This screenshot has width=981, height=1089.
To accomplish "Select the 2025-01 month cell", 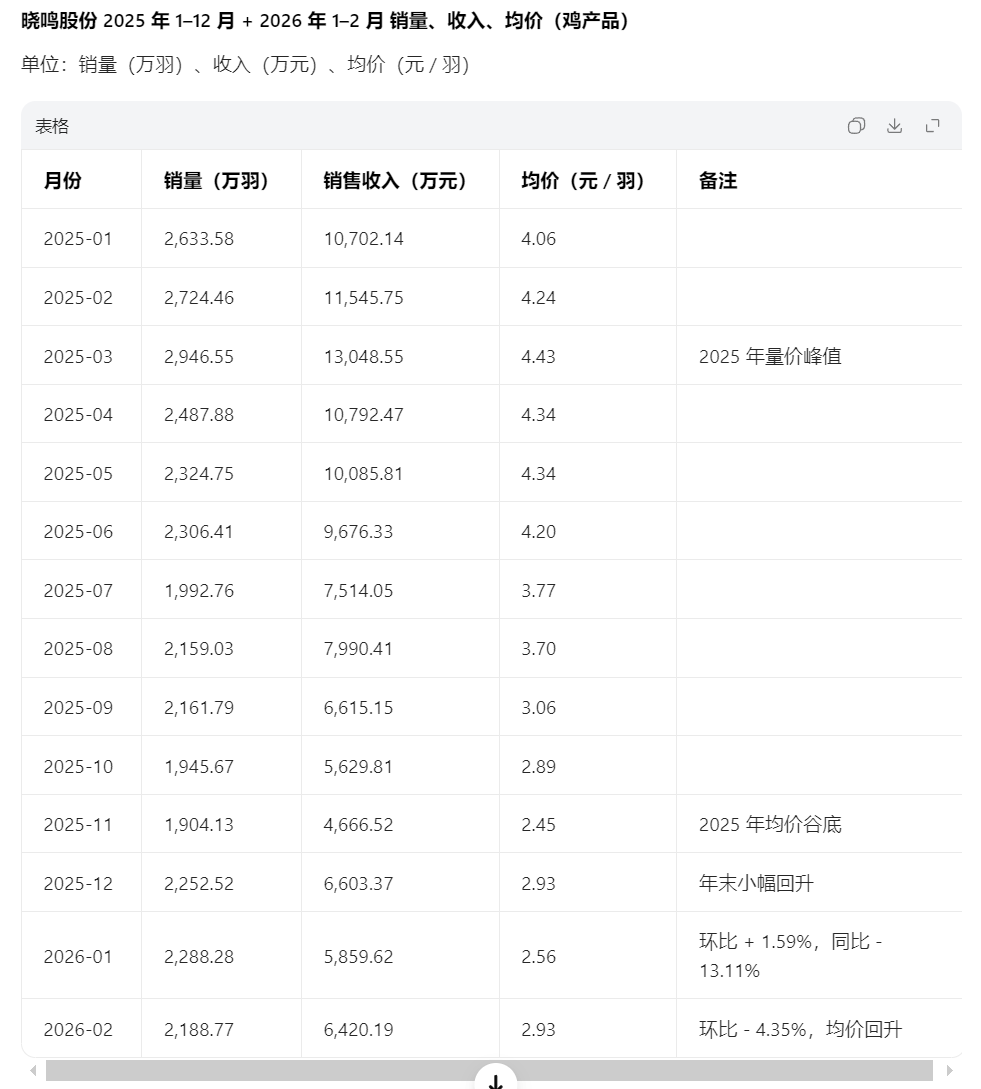I will point(78,239).
